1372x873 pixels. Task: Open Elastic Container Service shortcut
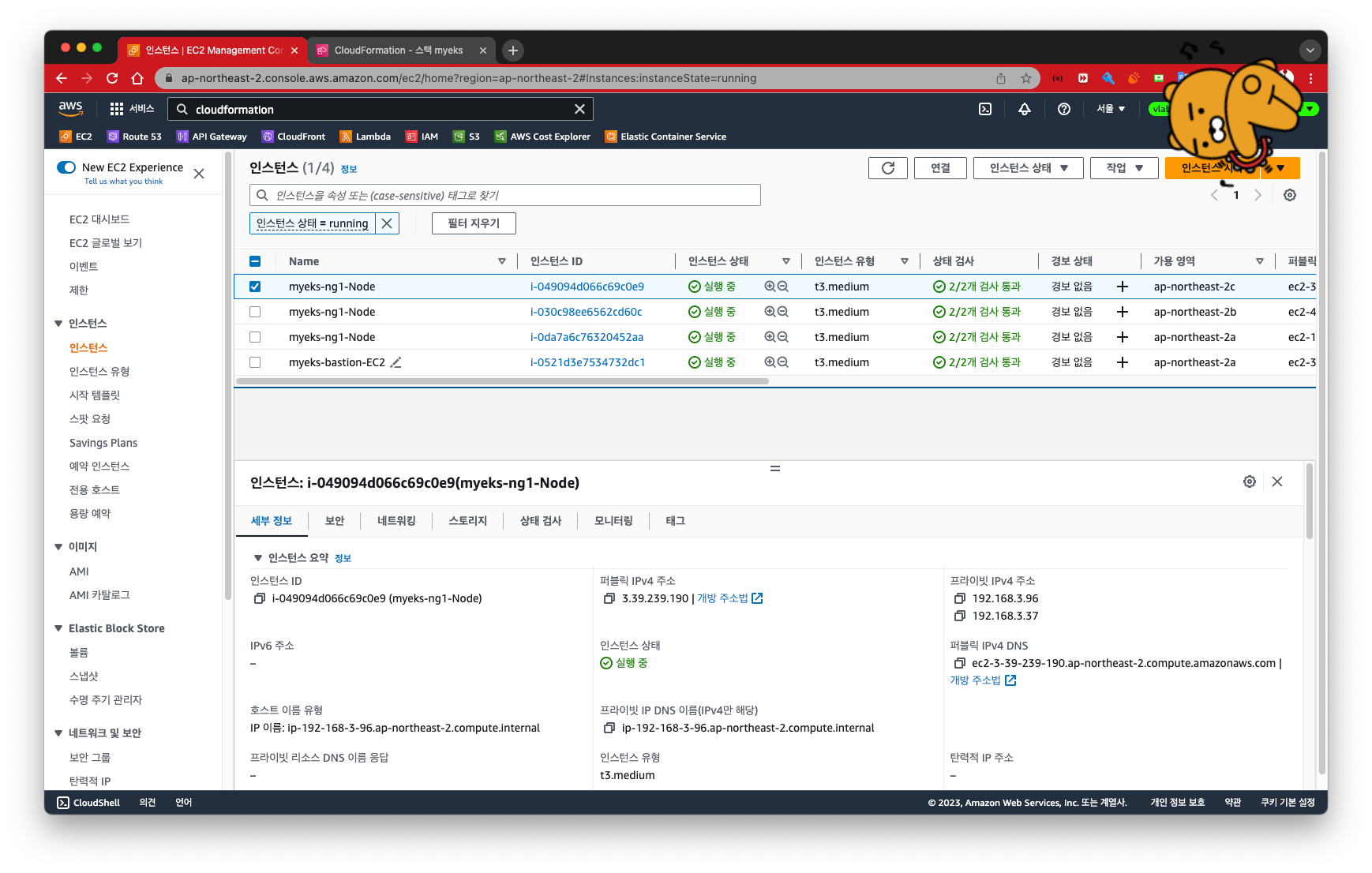click(665, 137)
